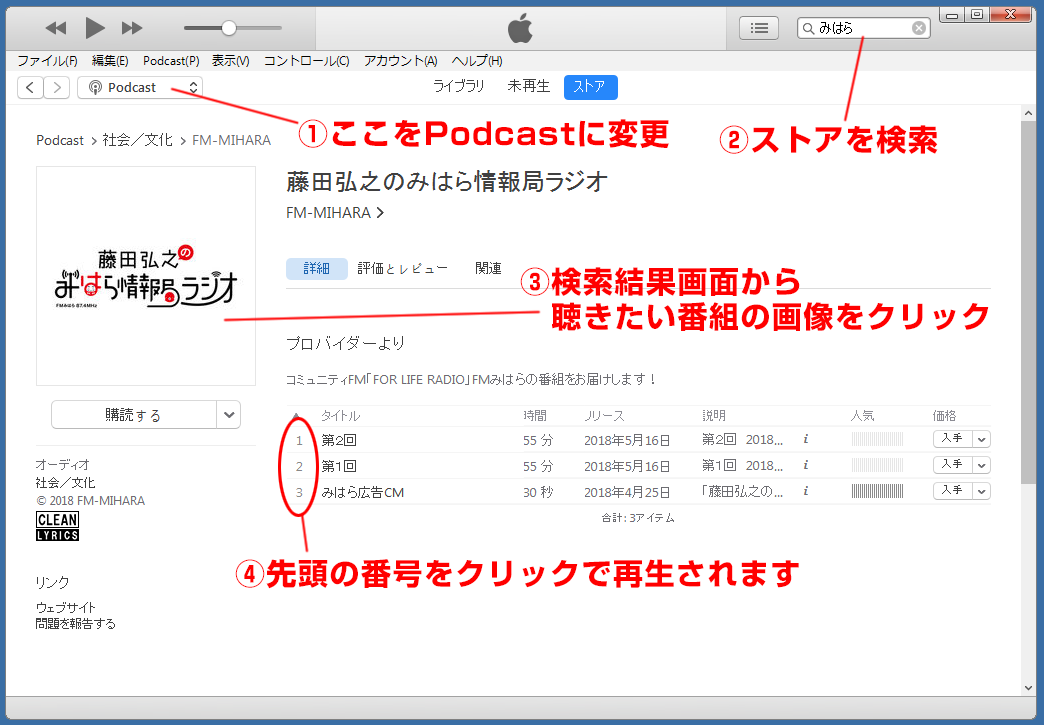This screenshot has height=725, width=1044.
Task: Open the Up Next list icon
Action: pos(759,27)
